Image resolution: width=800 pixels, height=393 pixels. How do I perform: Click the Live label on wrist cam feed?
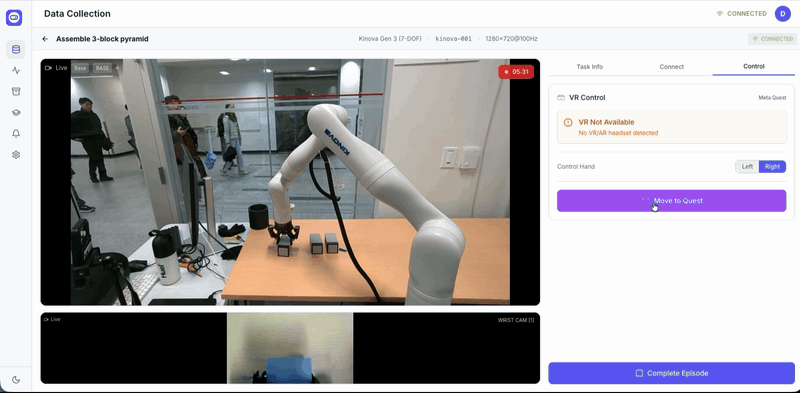click(x=55, y=320)
